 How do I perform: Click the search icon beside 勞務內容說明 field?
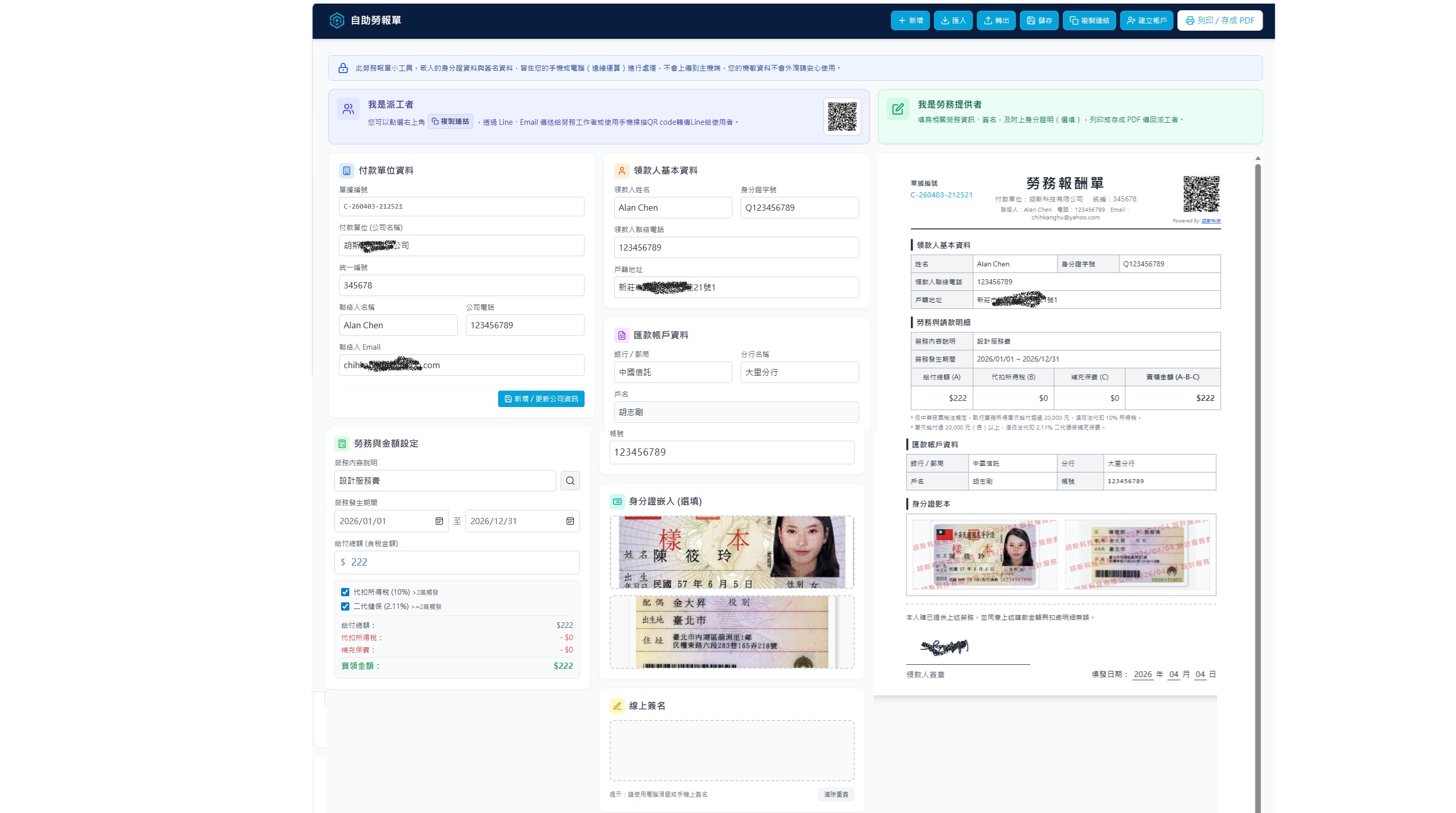coord(570,481)
